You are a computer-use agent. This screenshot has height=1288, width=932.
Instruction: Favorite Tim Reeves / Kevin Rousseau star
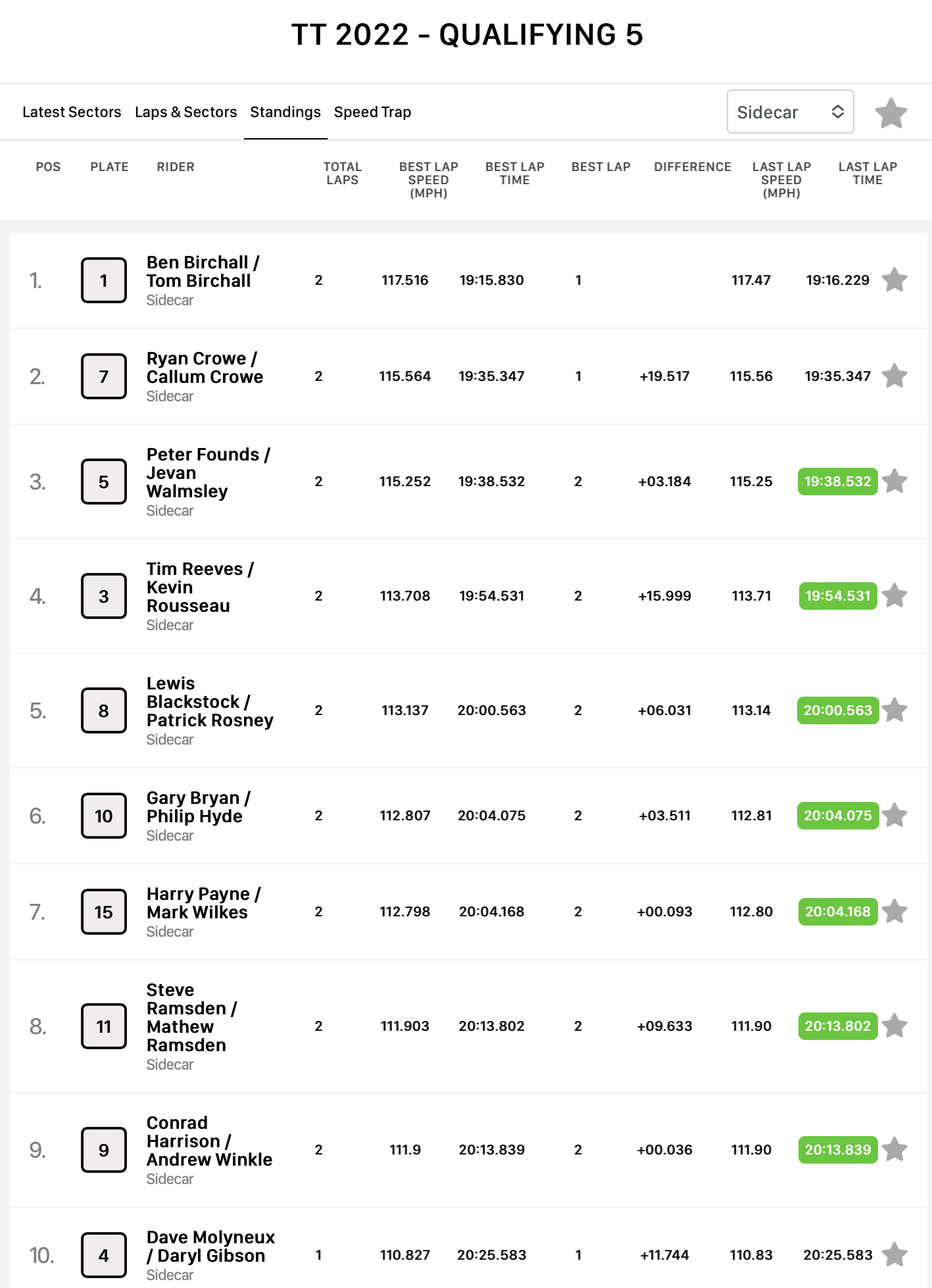coord(895,596)
